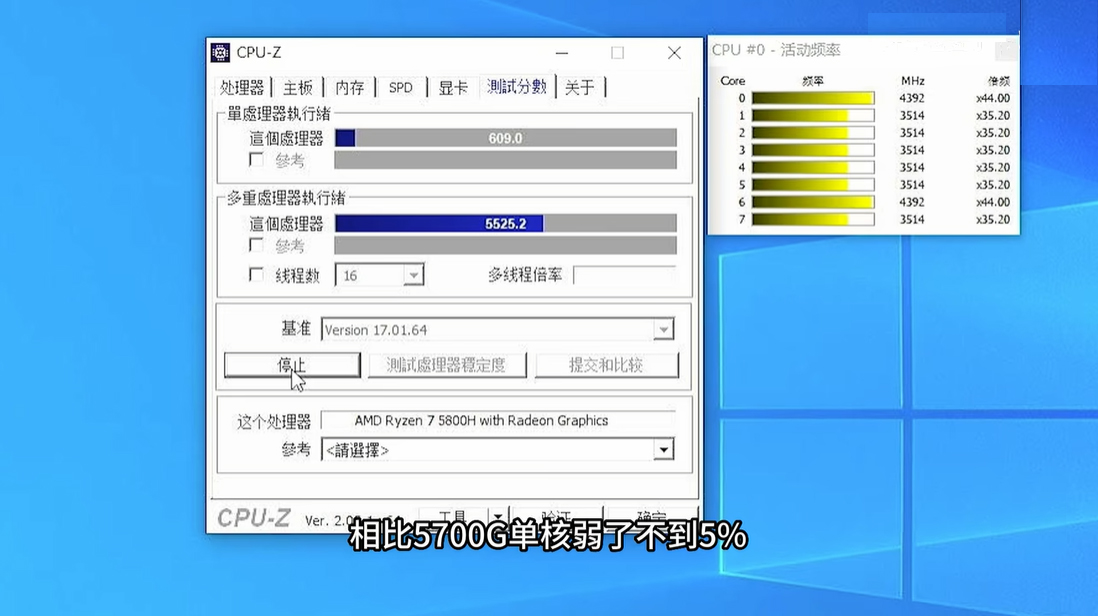Image resolution: width=1098 pixels, height=616 pixels.
Task: Click the AMD Ryzen 7 5800H processor name field
Action: point(499,421)
